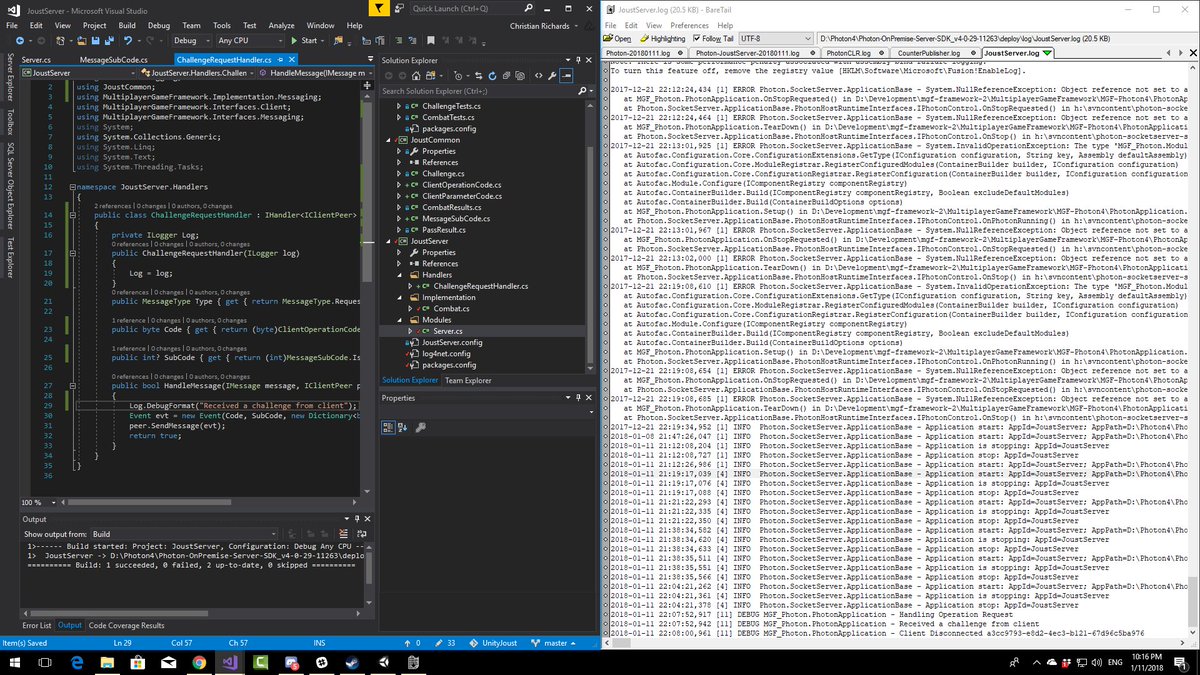Toggle the Follow Tail checkbox

697,38
